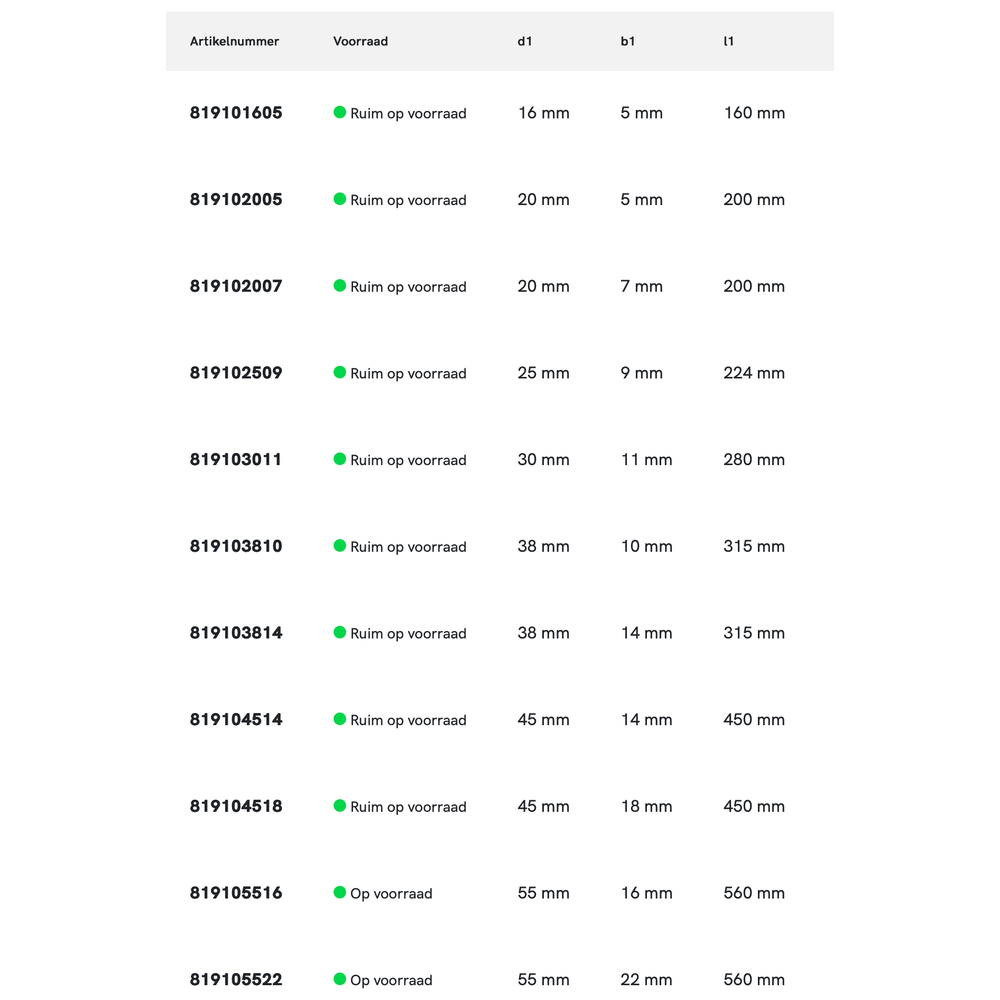Click green stock indicator for 819104518
Screen dimensions: 1000x1000
(x=340, y=805)
